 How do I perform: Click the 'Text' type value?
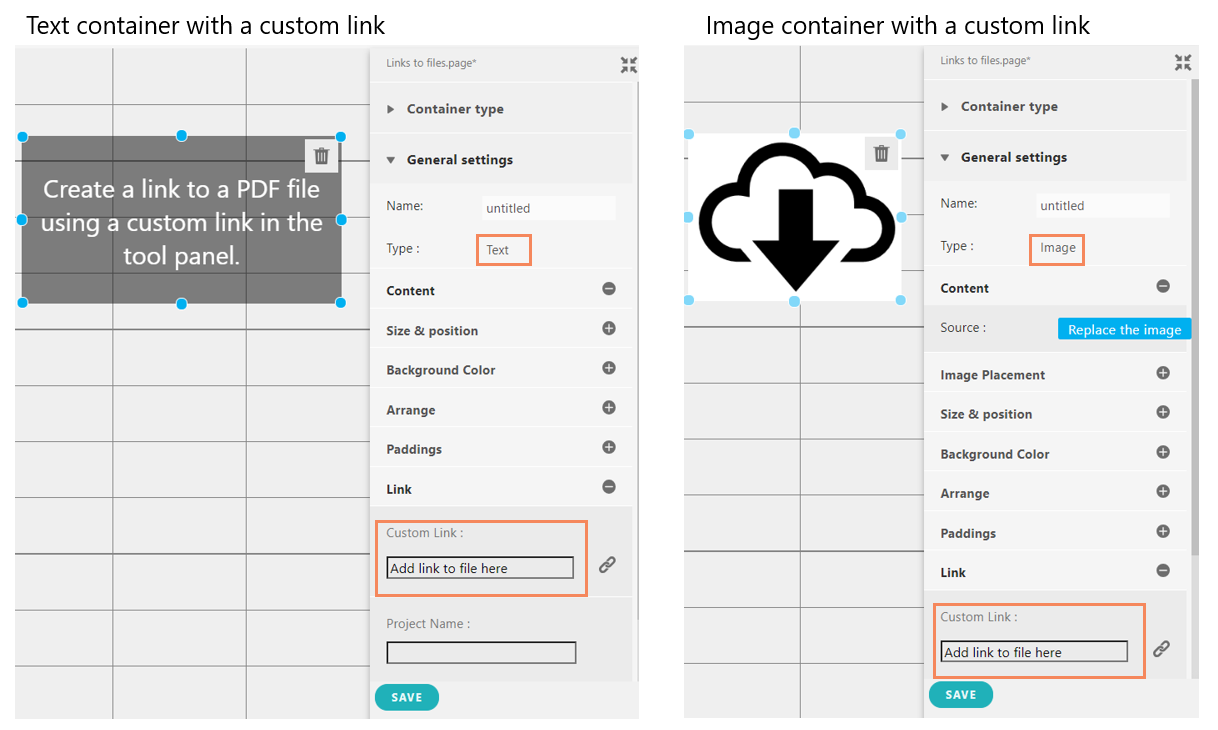click(498, 250)
